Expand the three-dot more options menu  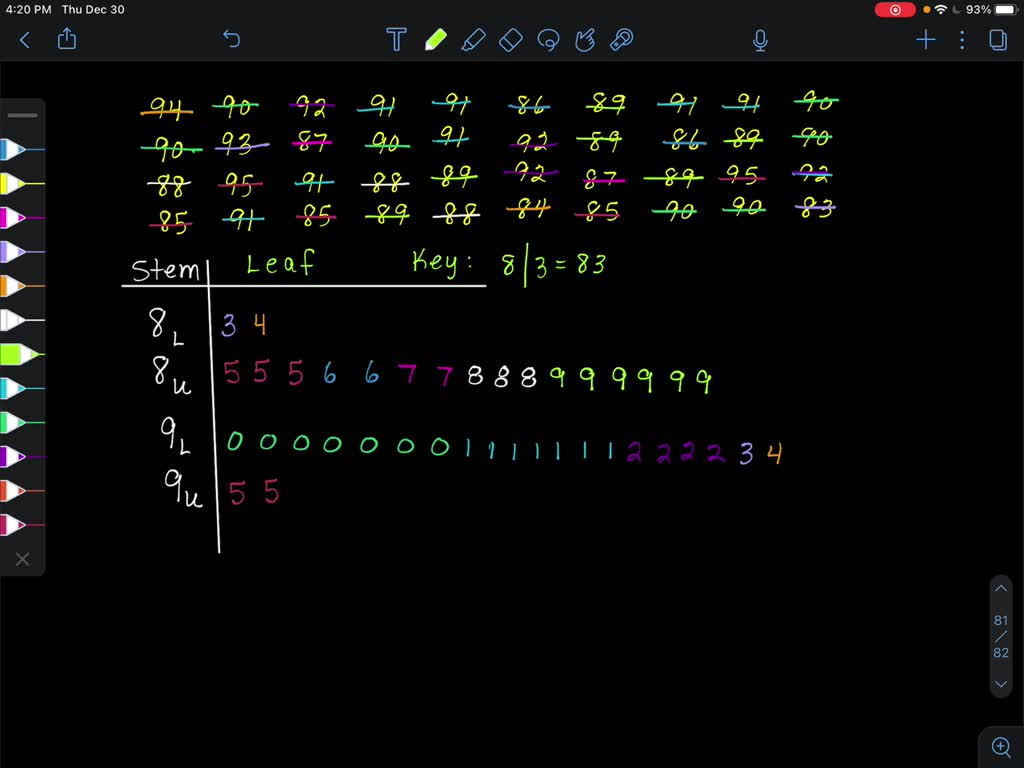[x=962, y=40]
